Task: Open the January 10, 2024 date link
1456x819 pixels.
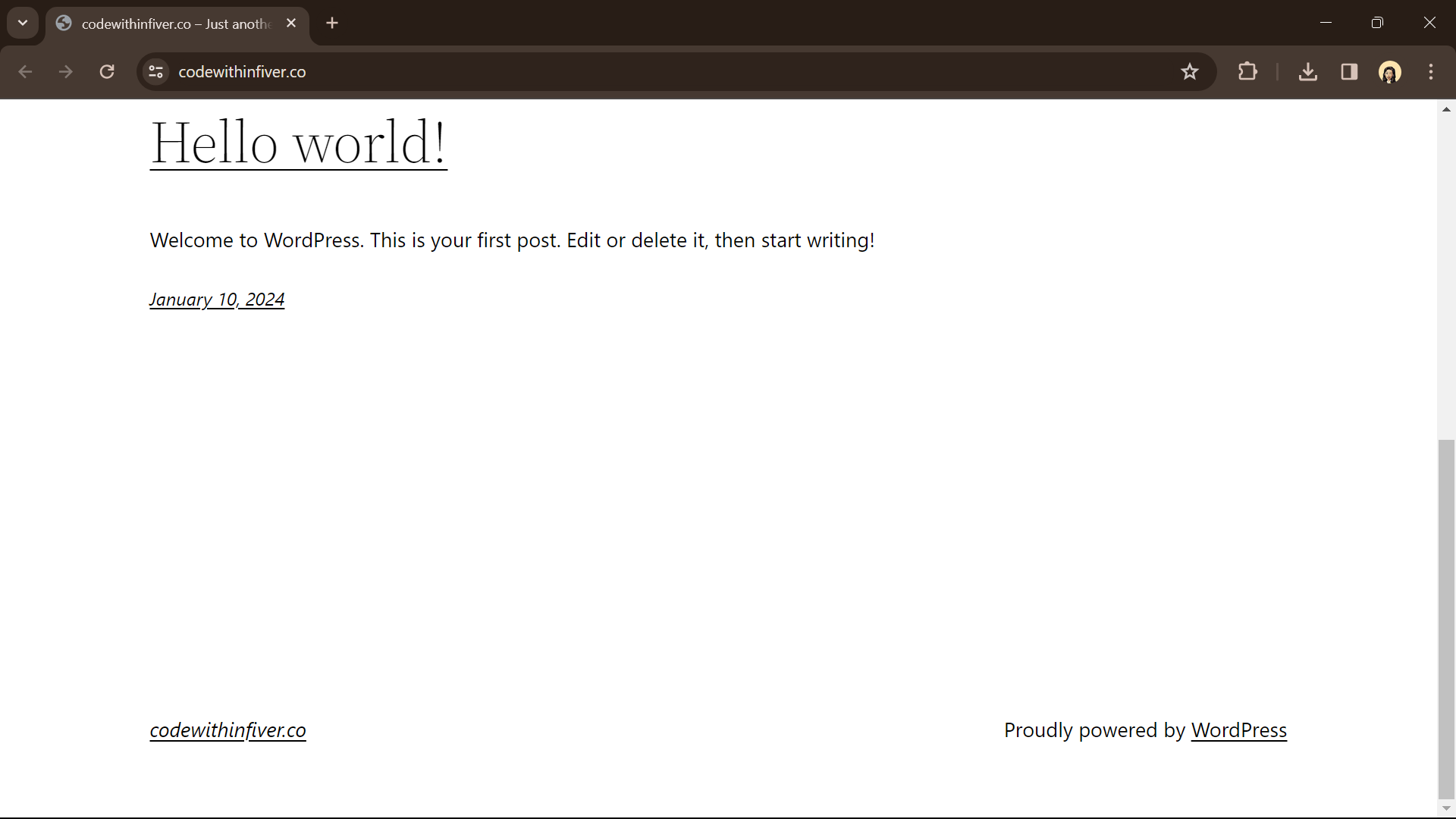Action: 217,300
